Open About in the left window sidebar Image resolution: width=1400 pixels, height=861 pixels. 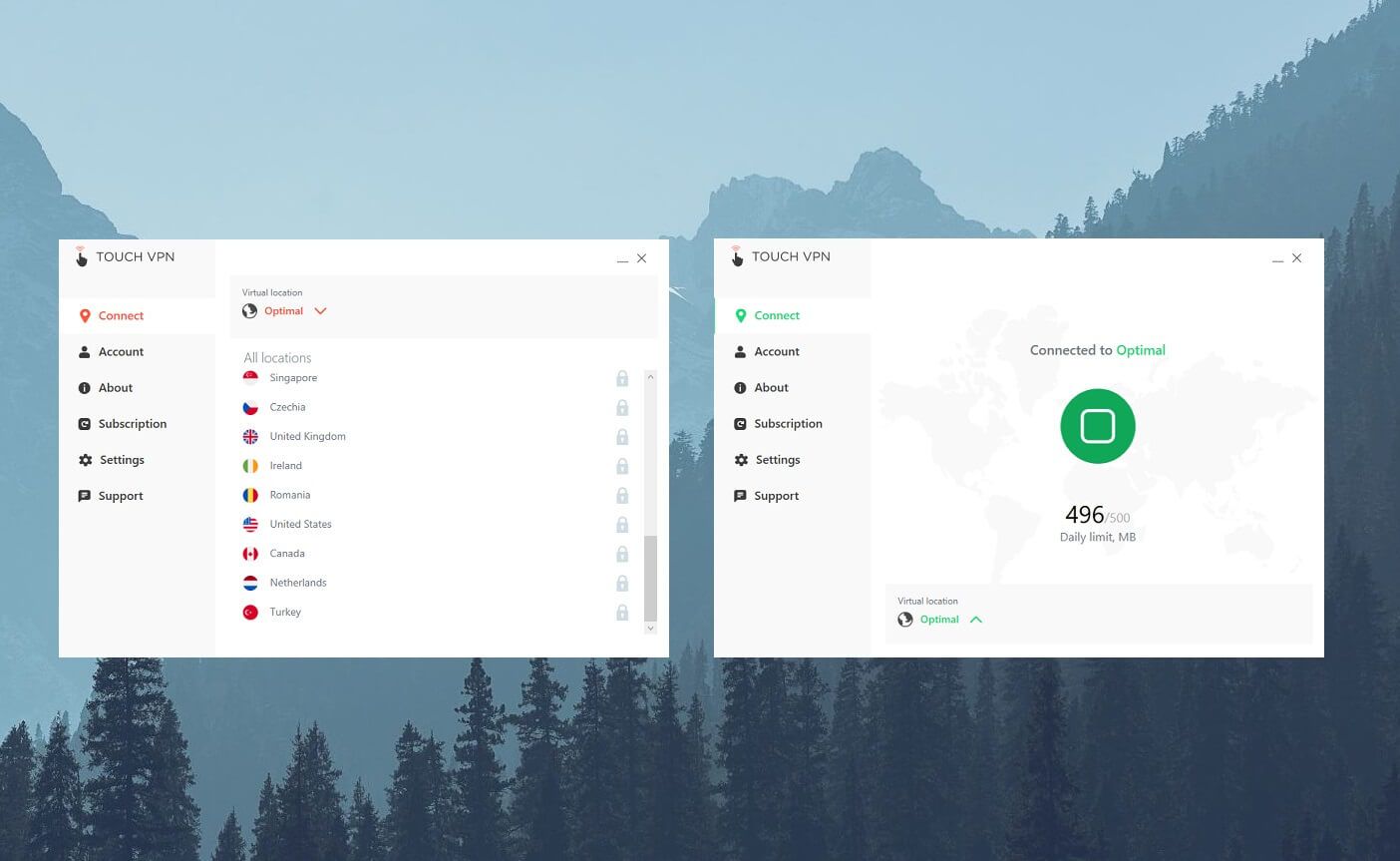click(x=138, y=387)
